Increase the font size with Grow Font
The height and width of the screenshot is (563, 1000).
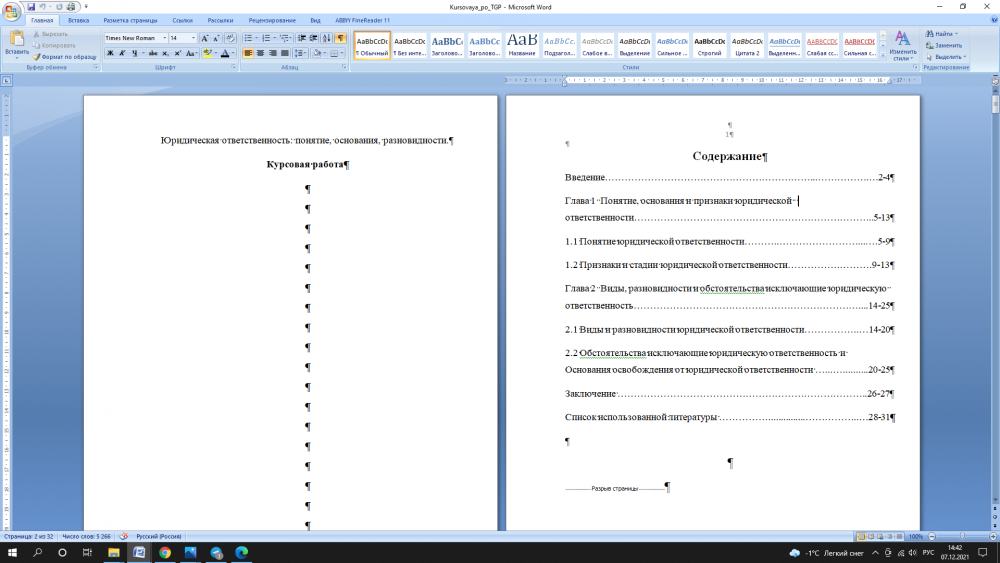(206, 38)
